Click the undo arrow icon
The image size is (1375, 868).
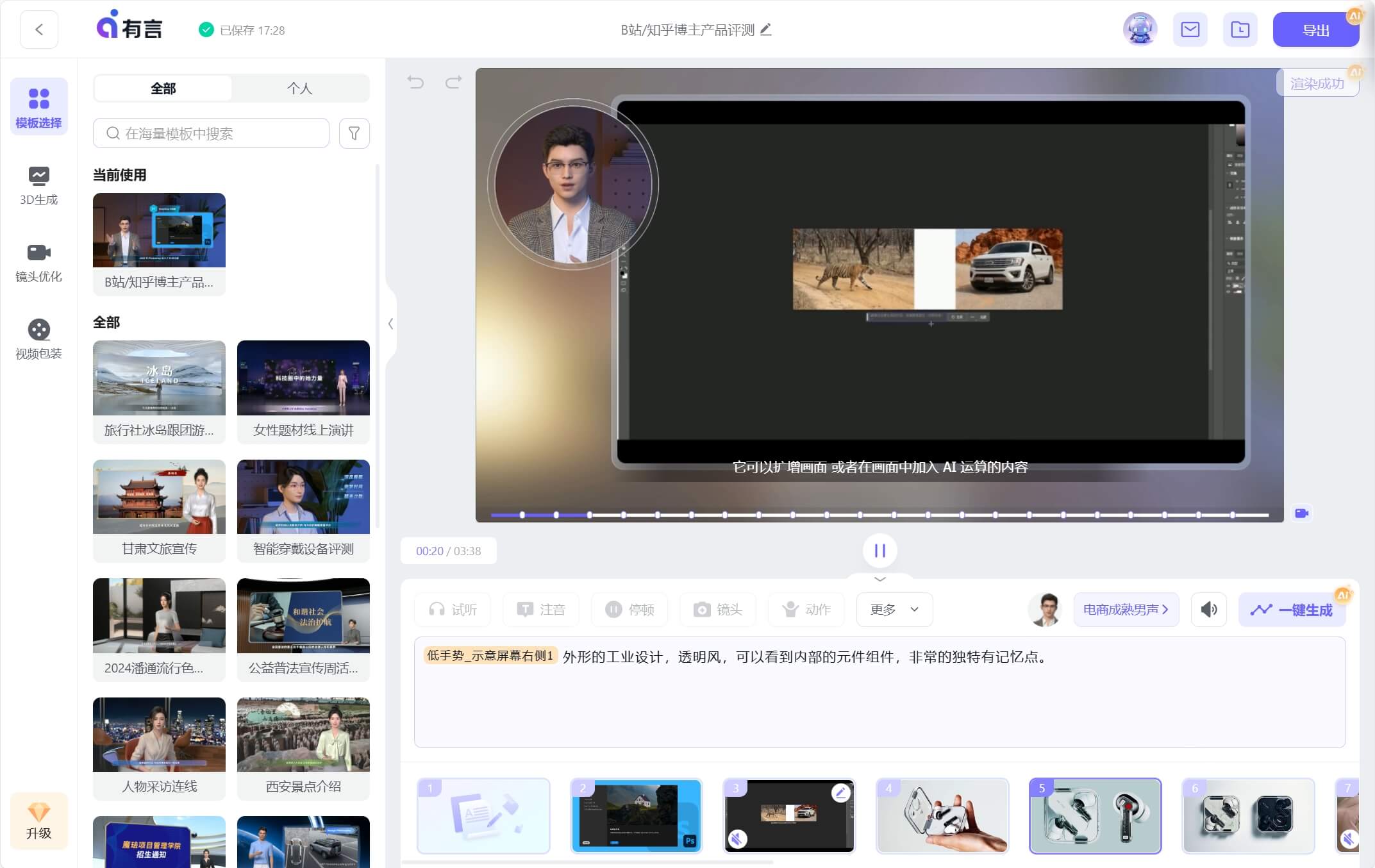[x=415, y=82]
